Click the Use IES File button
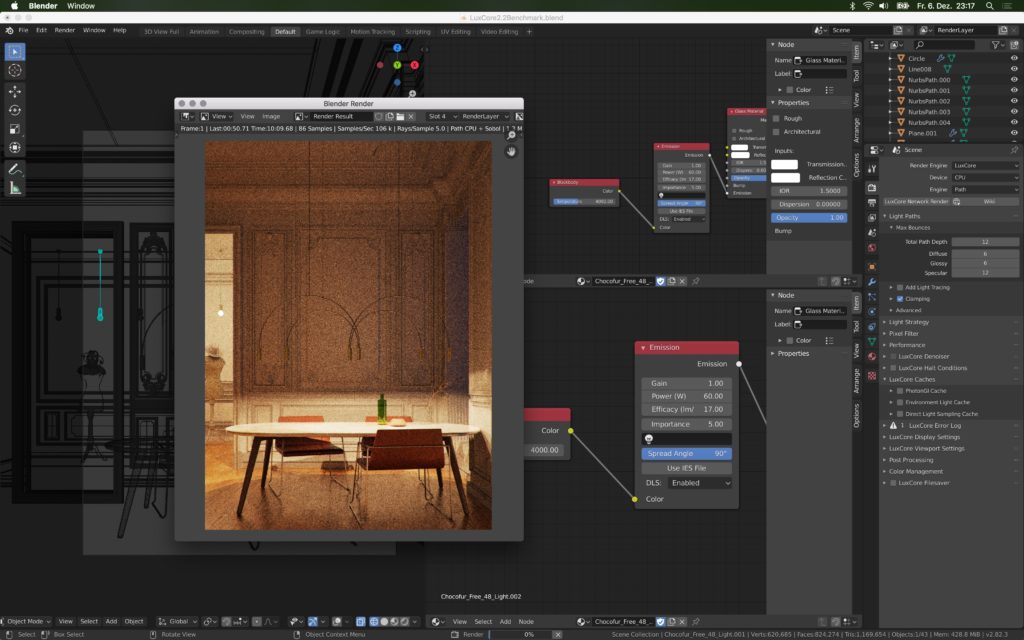The image size is (1024, 640). point(686,468)
